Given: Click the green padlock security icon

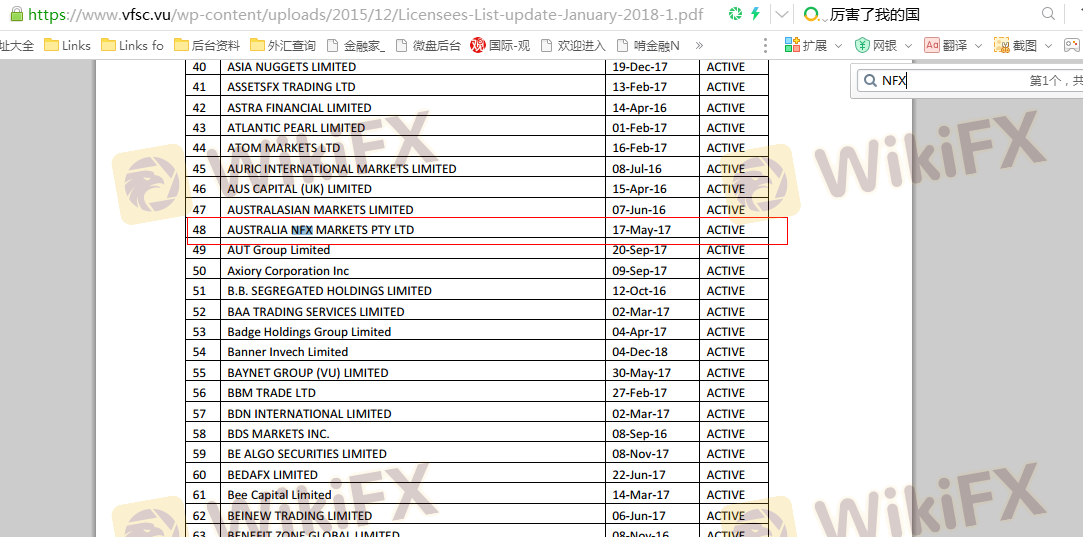Looking at the screenshot, I should click(x=17, y=13).
